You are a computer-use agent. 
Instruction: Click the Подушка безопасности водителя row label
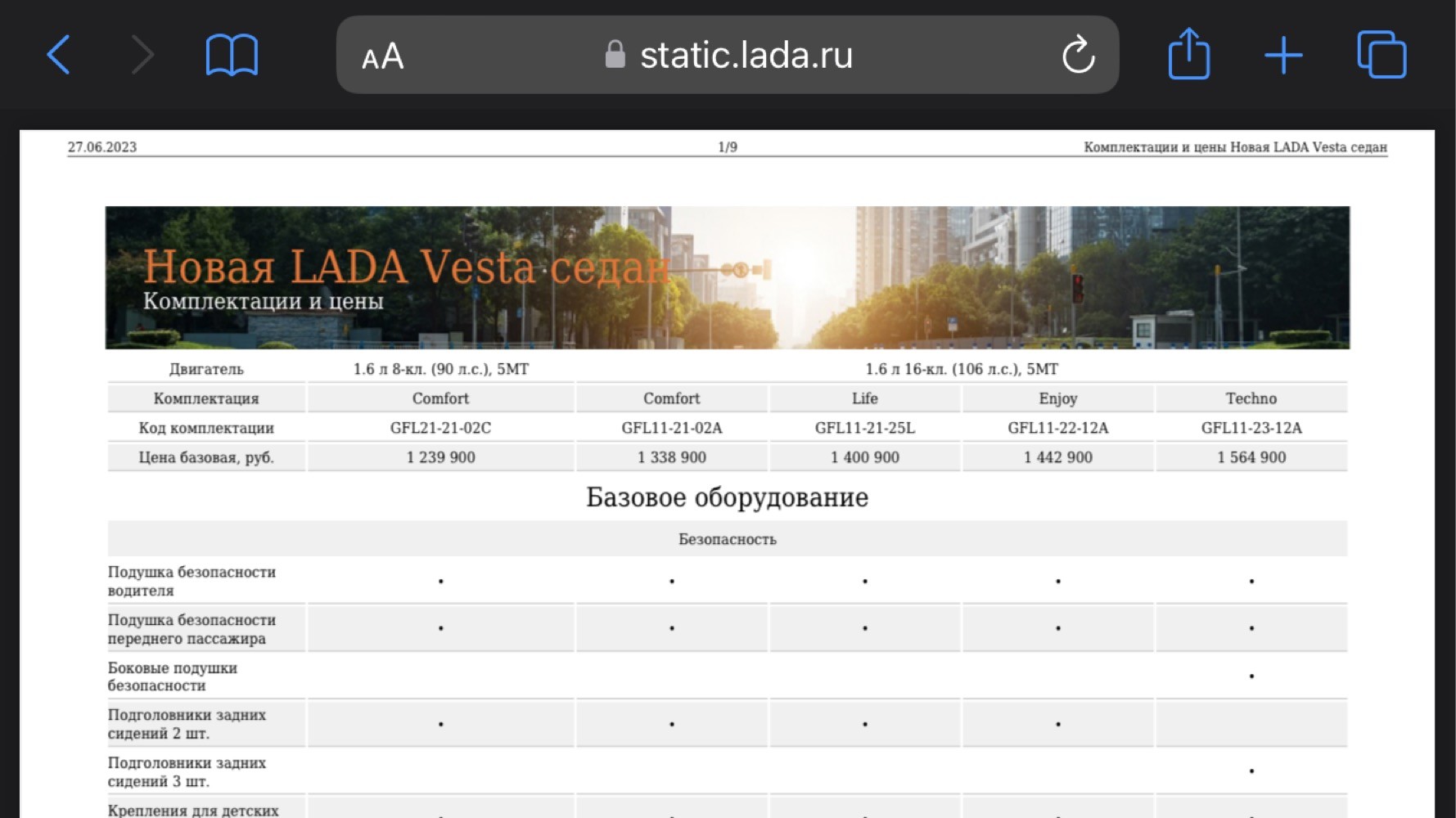pyautogui.click(x=192, y=581)
